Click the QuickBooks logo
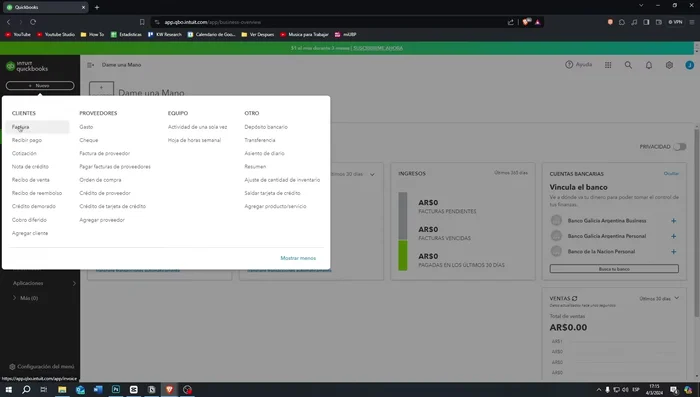The height and width of the screenshot is (397, 700). click(x=27, y=67)
